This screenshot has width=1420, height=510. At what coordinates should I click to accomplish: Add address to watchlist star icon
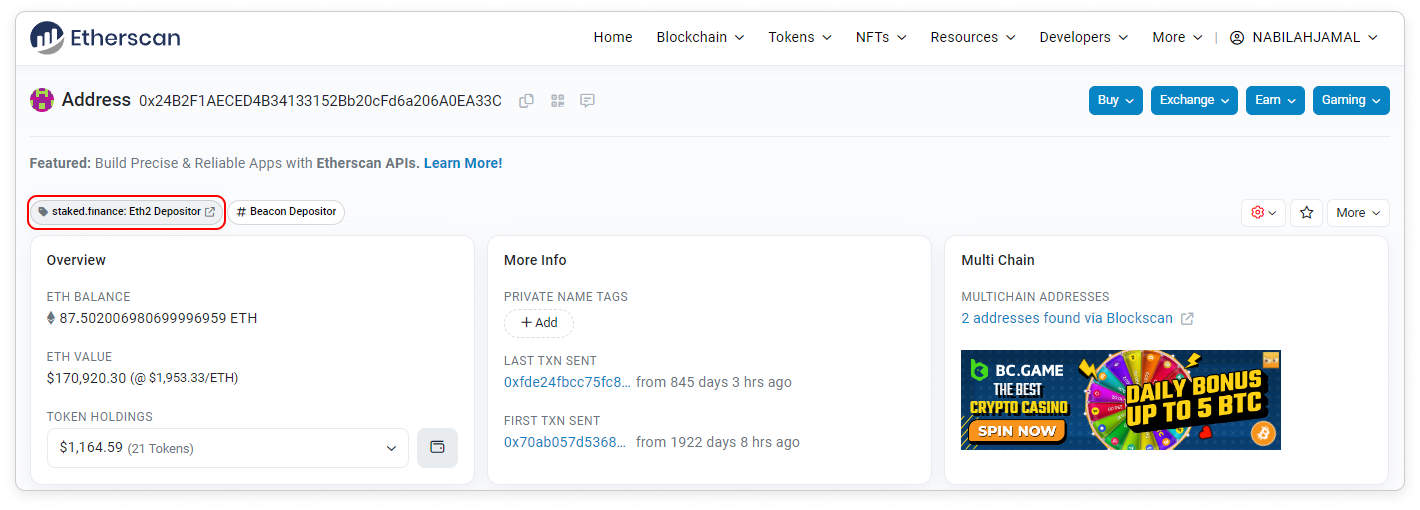1306,212
